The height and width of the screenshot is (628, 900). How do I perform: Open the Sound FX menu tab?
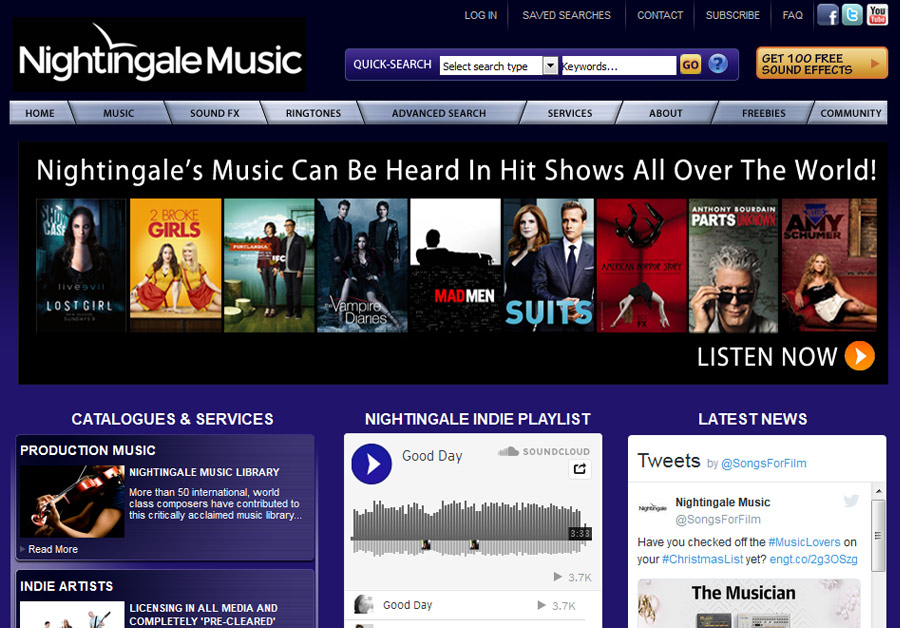(x=214, y=113)
